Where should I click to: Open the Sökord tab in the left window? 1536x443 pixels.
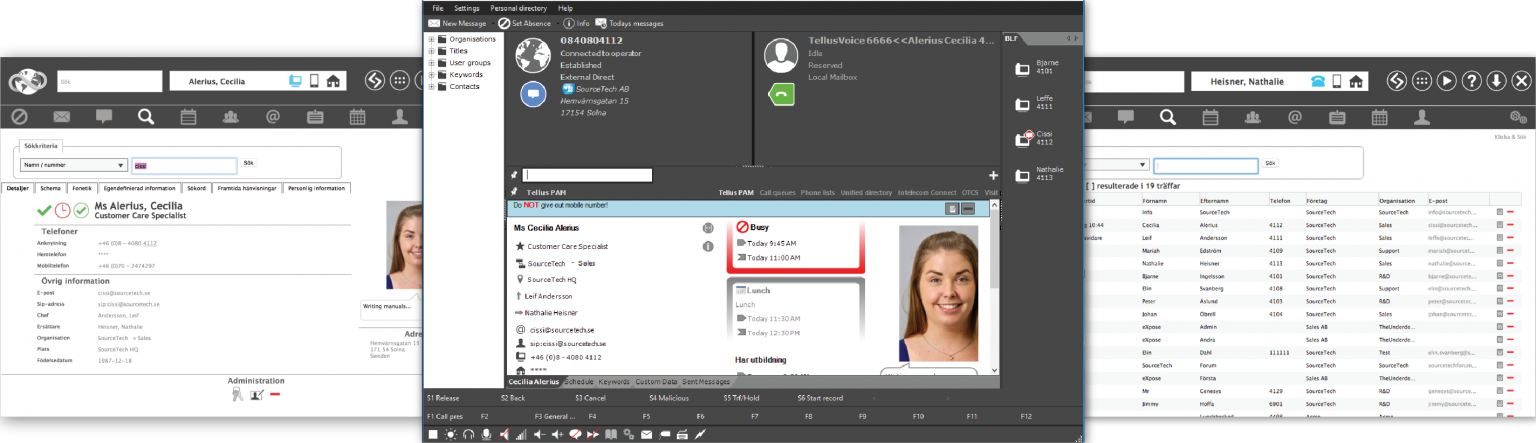[196, 187]
